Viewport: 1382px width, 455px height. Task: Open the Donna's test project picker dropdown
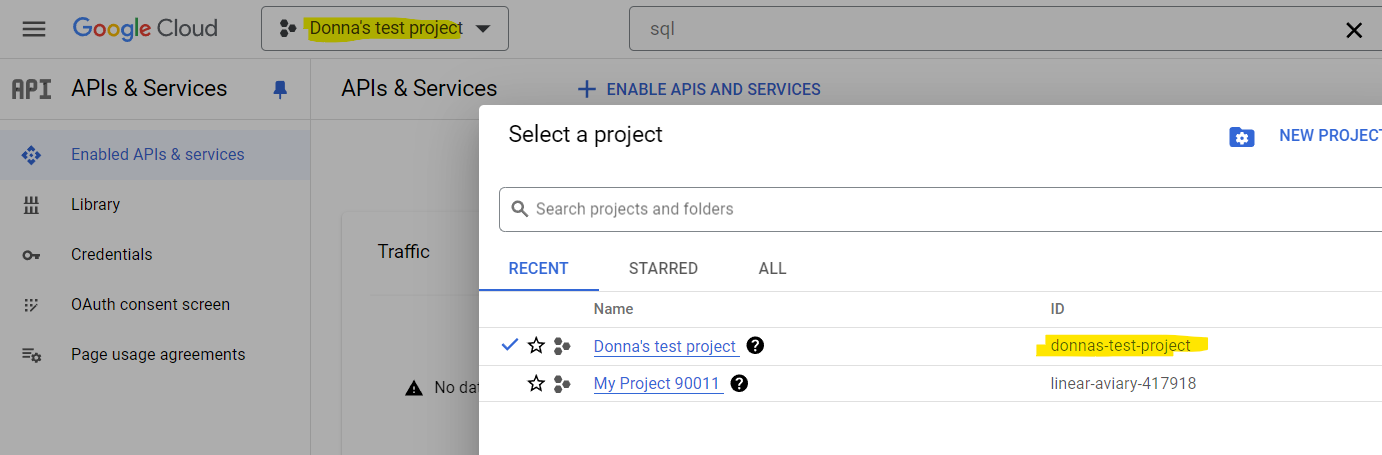coord(385,28)
